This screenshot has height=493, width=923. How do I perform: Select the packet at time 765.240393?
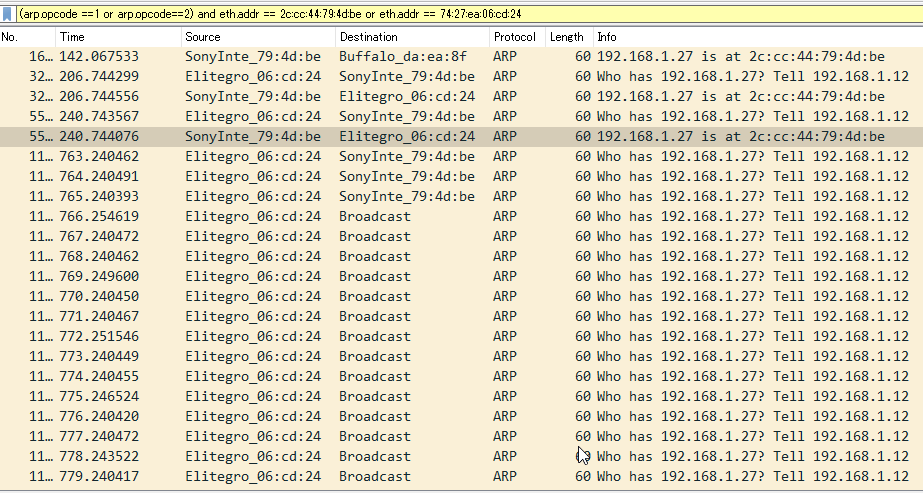[x=462, y=196]
